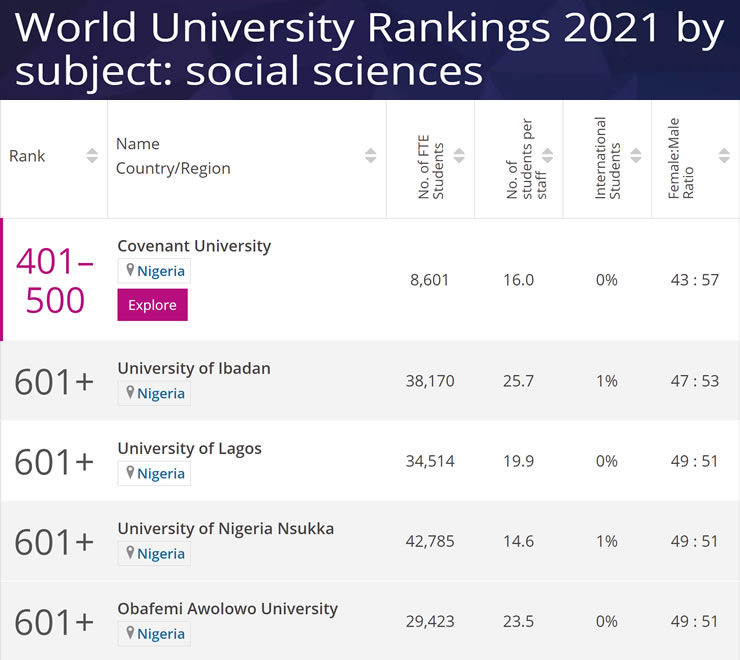The width and height of the screenshot is (740, 660).
Task: Open University of Lagos page
Action: (189, 448)
